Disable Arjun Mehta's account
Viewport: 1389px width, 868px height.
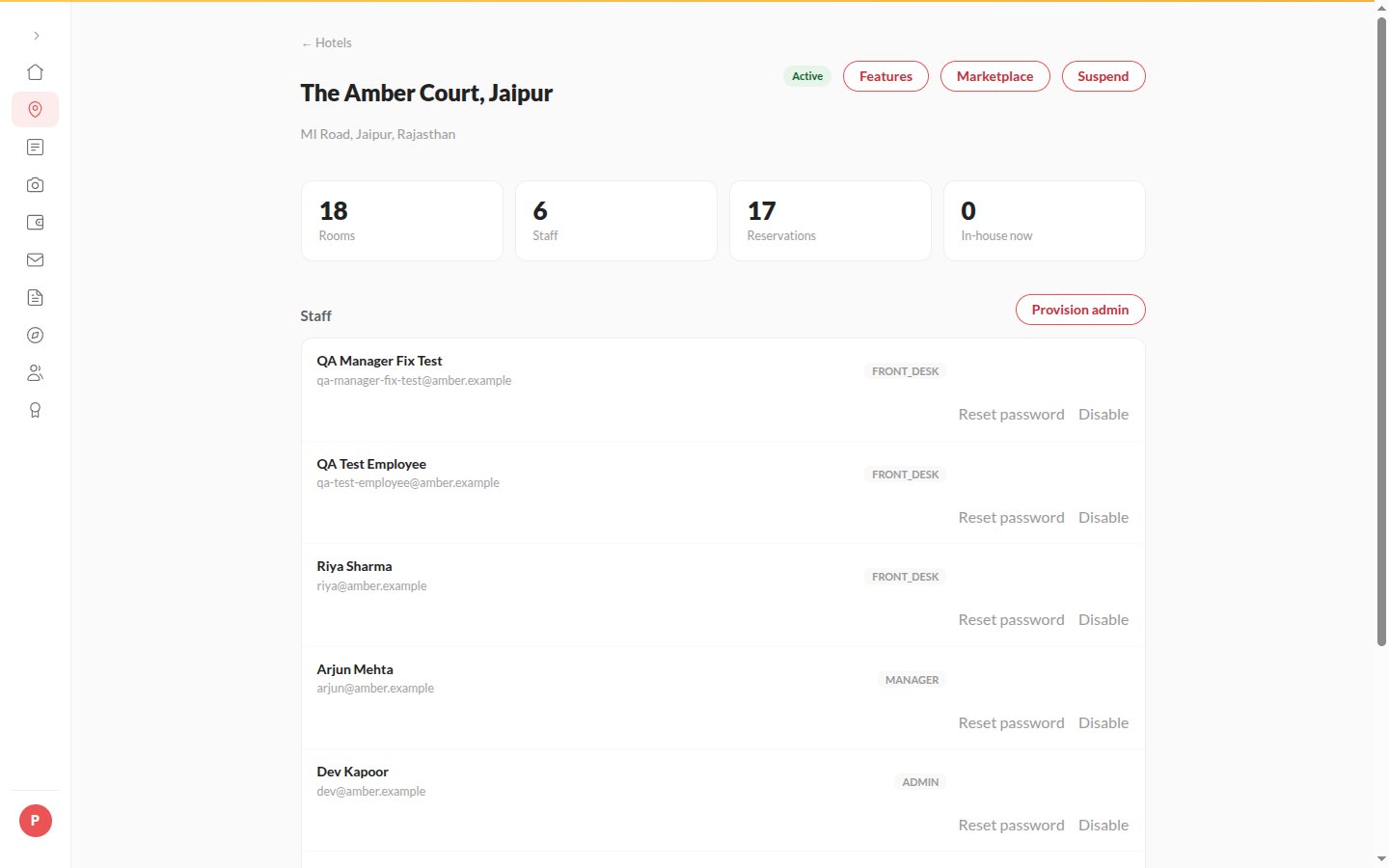pyautogui.click(x=1103, y=723)
